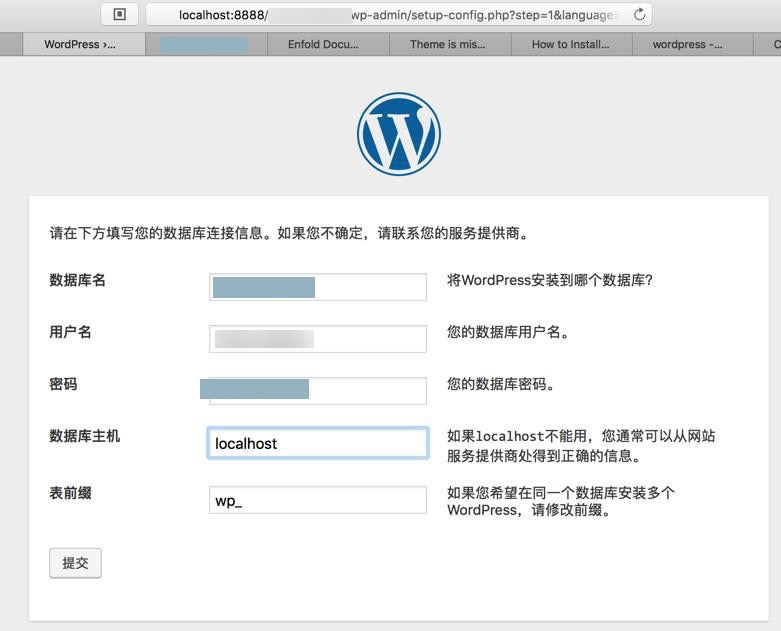Viewport: 781px width, 631px height.
Task: Click the reload page icon in address bar
Action: 640,14
